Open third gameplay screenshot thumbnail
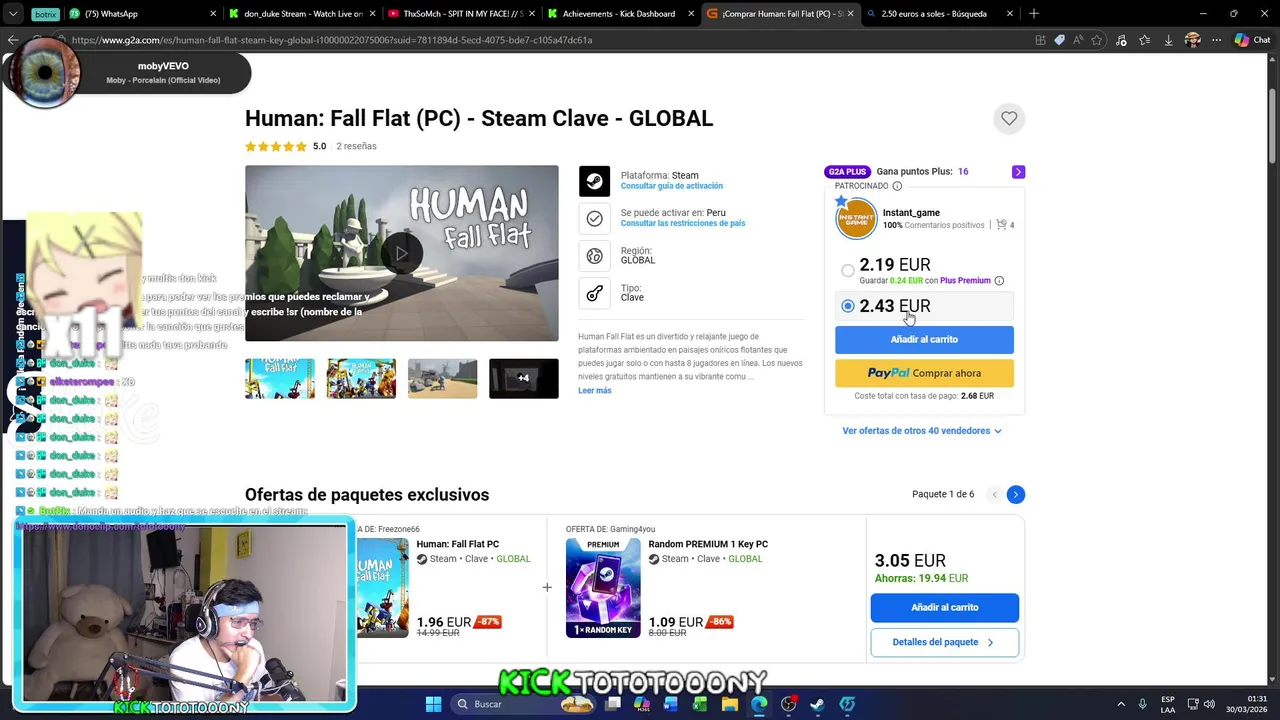The height and width of the screenshot is (720, 1280). [442, 379]
